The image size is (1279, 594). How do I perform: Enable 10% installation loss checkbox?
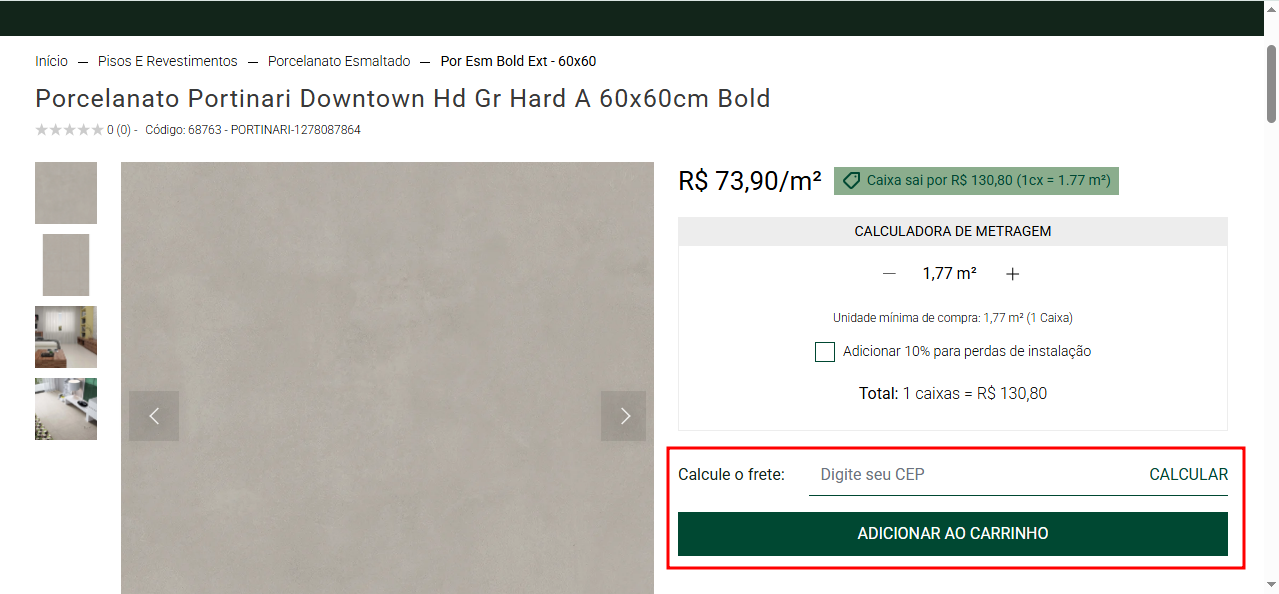coord(825,352)
